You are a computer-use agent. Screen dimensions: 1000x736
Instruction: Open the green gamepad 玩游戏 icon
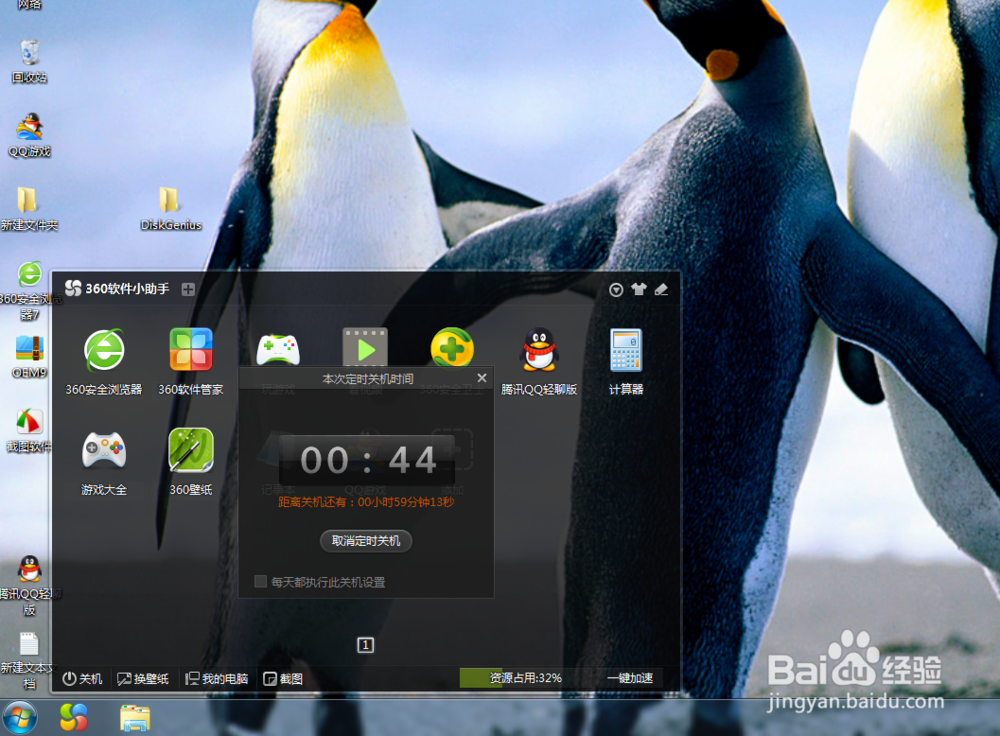278,350
